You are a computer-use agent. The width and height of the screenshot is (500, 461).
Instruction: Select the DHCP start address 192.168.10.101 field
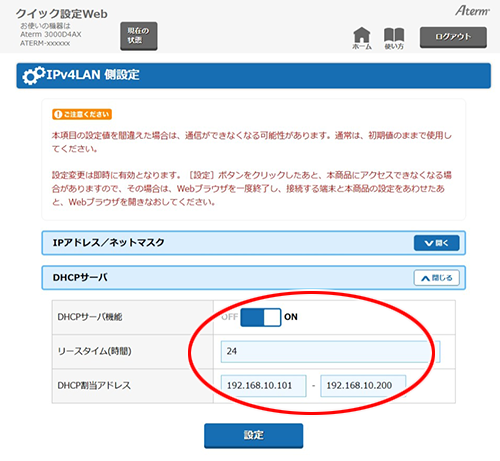click(263, 386)
